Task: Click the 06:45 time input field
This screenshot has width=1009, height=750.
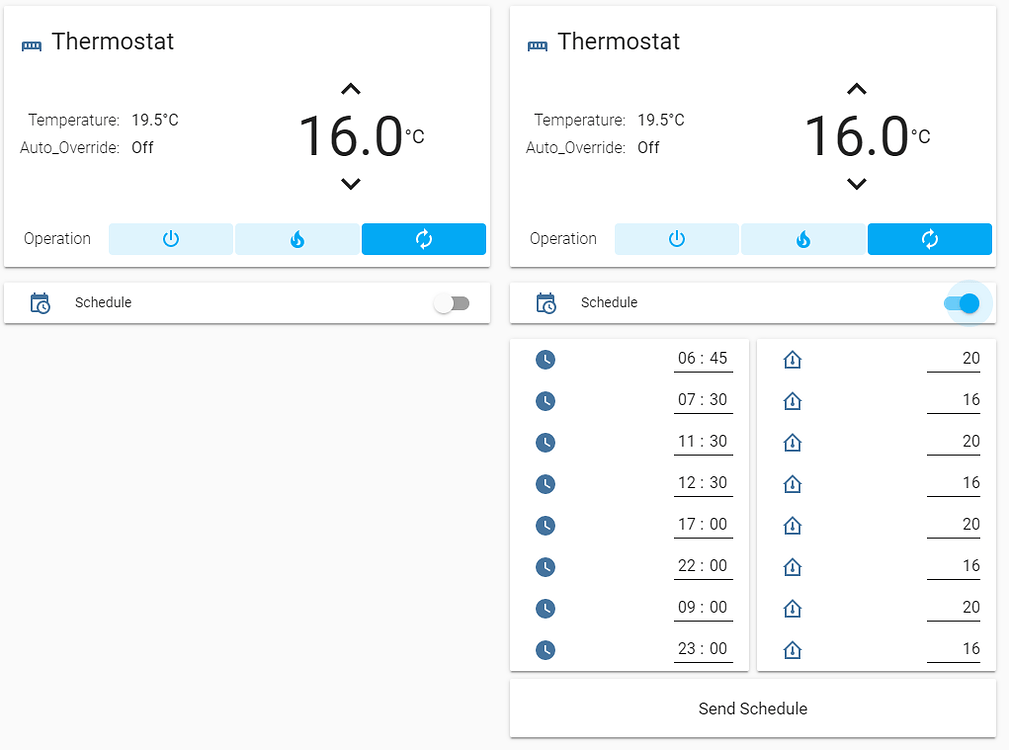Action: [x=703, y=358]
